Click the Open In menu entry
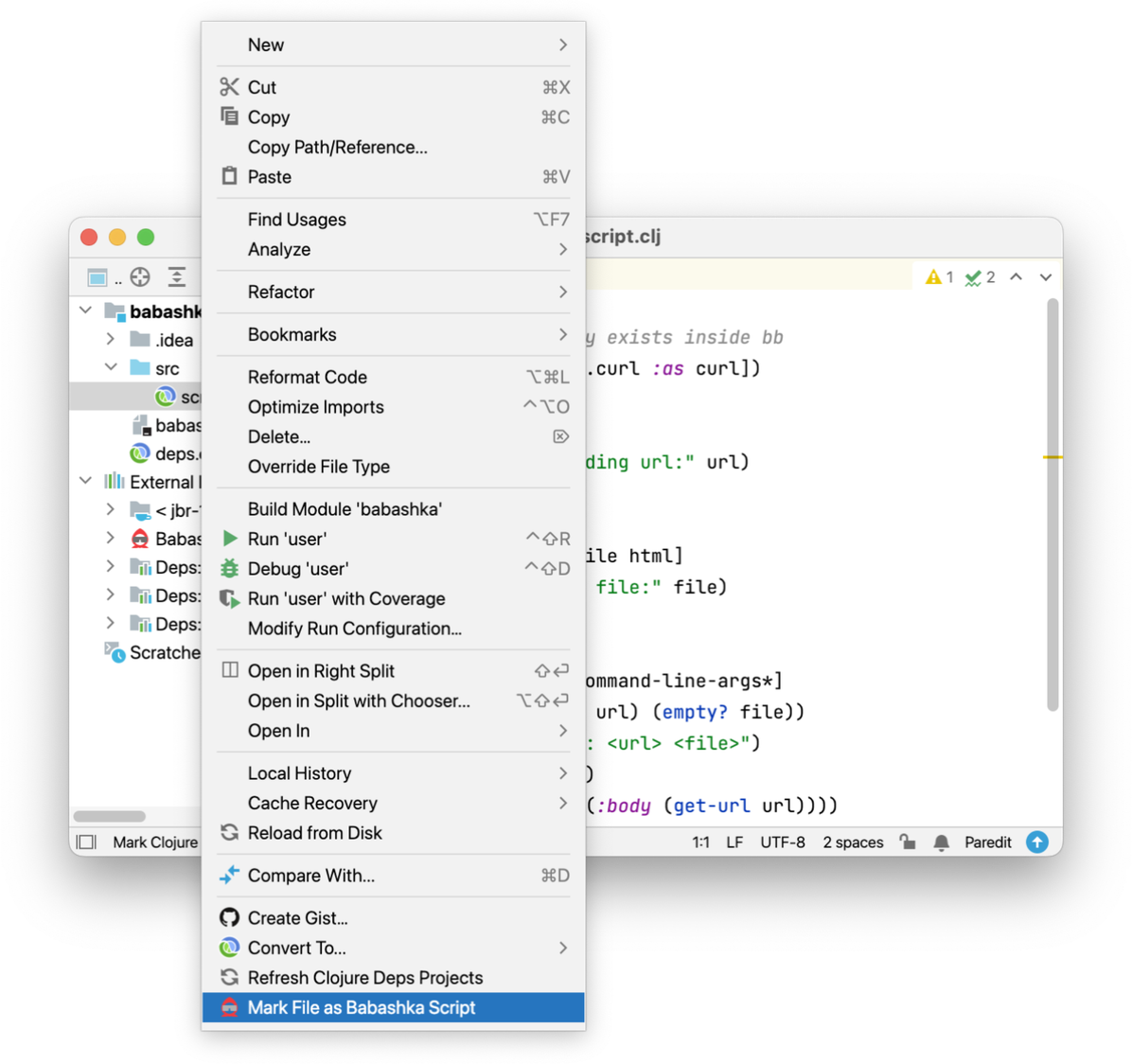Image resolution: width=1132 pixels, height=1064 pixels. click(x=394, y=731)
